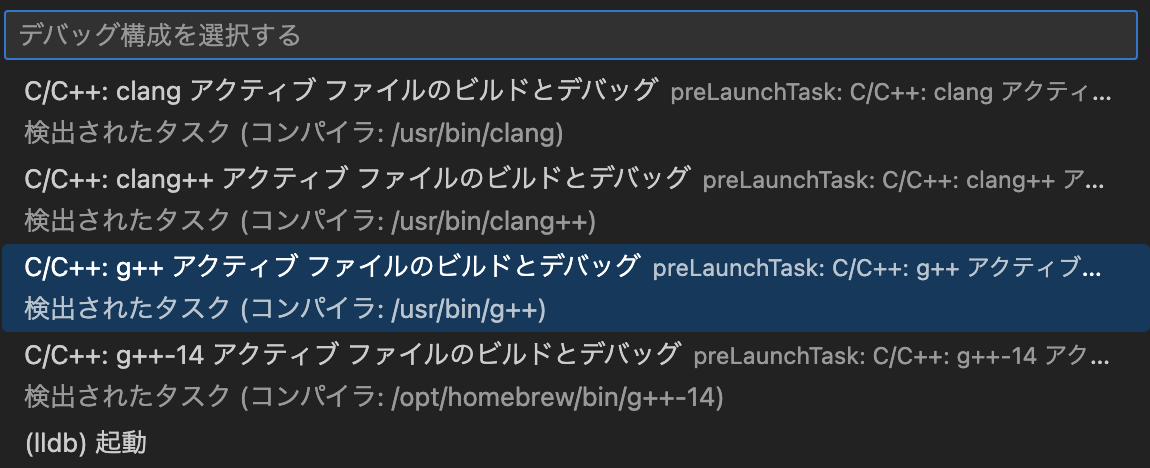Image resolution: width=1150 pixels, height=468 pixels.
Task: Select C/C++: clang アクティブ ファイルのビルドとデバッグ
Action: click(341, 91)
